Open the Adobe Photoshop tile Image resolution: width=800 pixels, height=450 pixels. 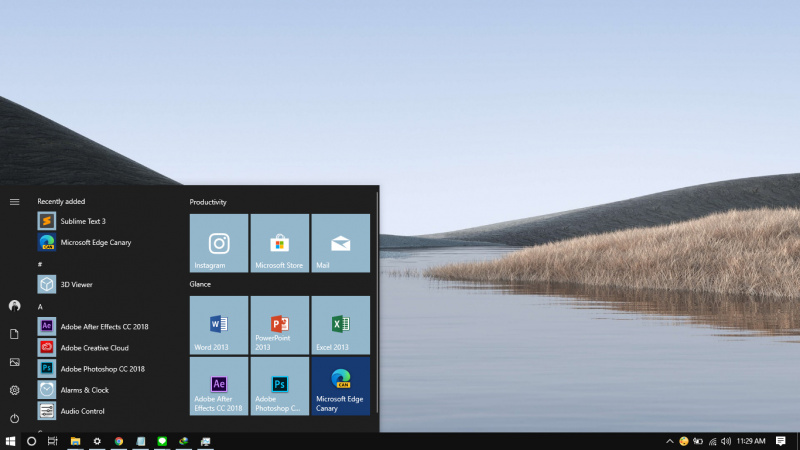click(x=280, y=386)
